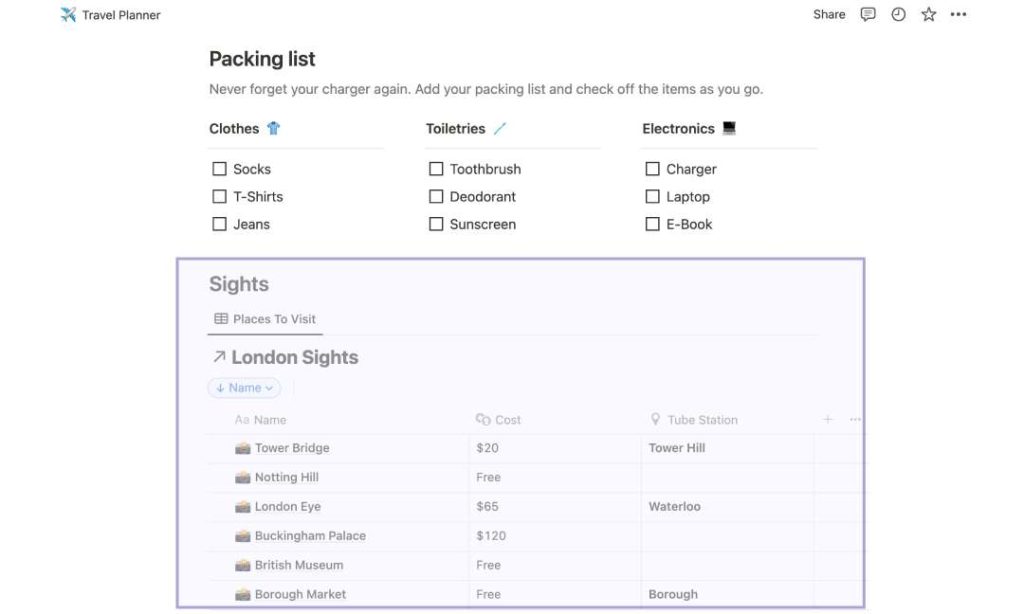Open the Name sort dropdown
This screenshot has width=1024, height=614.
(x=243, y=387)
